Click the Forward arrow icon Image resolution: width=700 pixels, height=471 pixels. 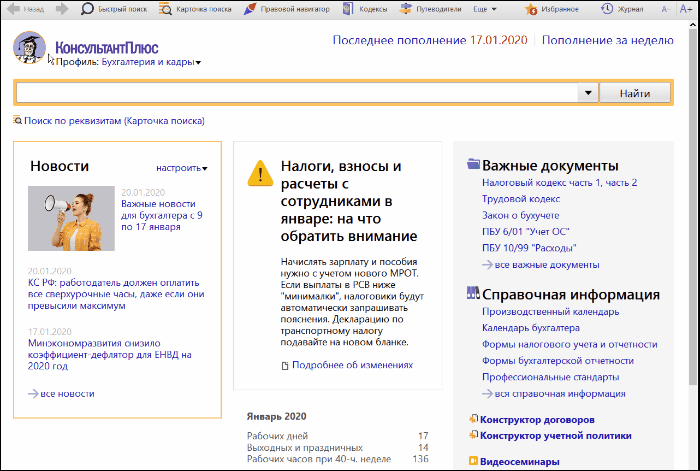tap(62, 9)
